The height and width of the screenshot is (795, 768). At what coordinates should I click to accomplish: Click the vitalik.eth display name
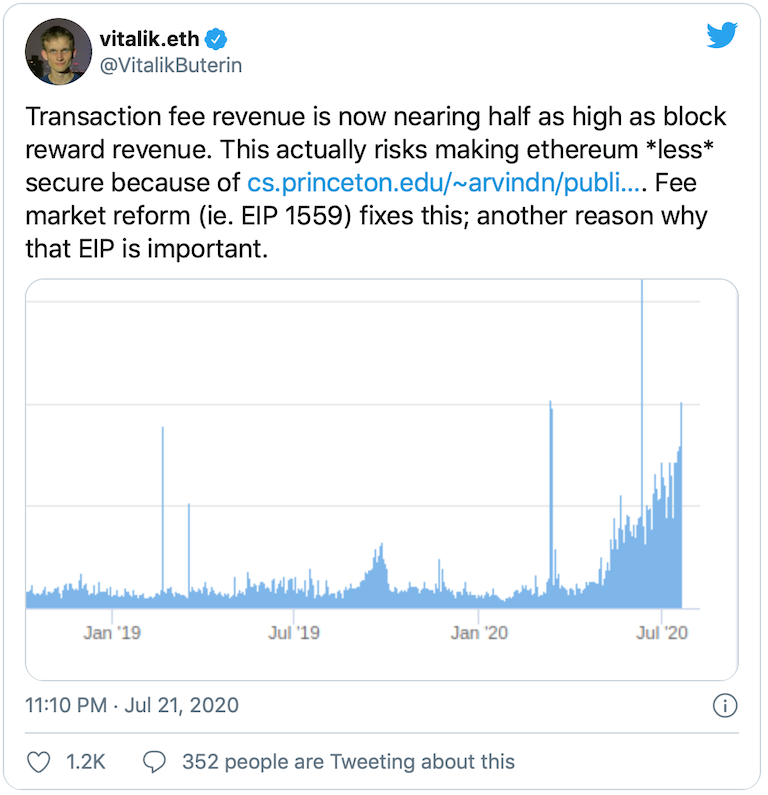[x=149, y=39]
